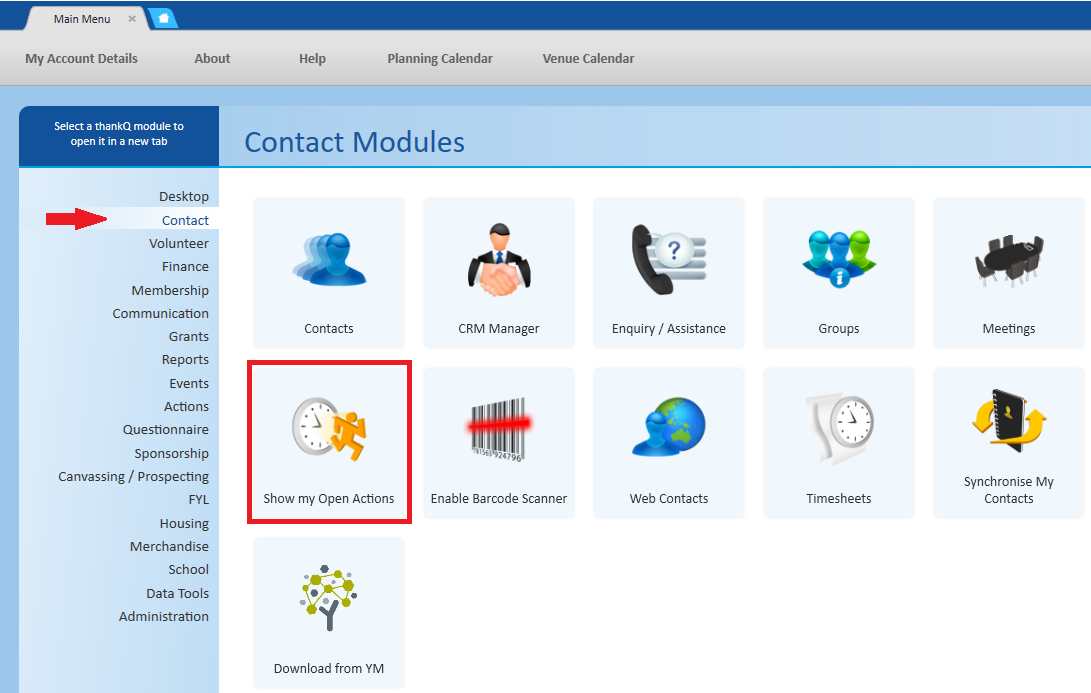Click the home tab icon

point(164,18)
